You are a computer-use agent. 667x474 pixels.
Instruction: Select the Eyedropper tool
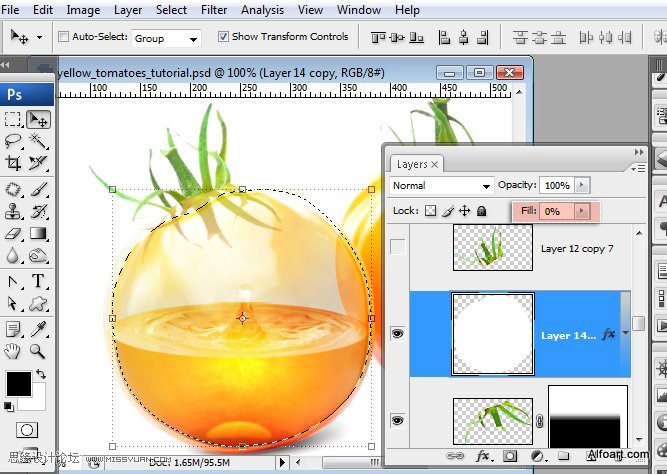coord(38,329)
